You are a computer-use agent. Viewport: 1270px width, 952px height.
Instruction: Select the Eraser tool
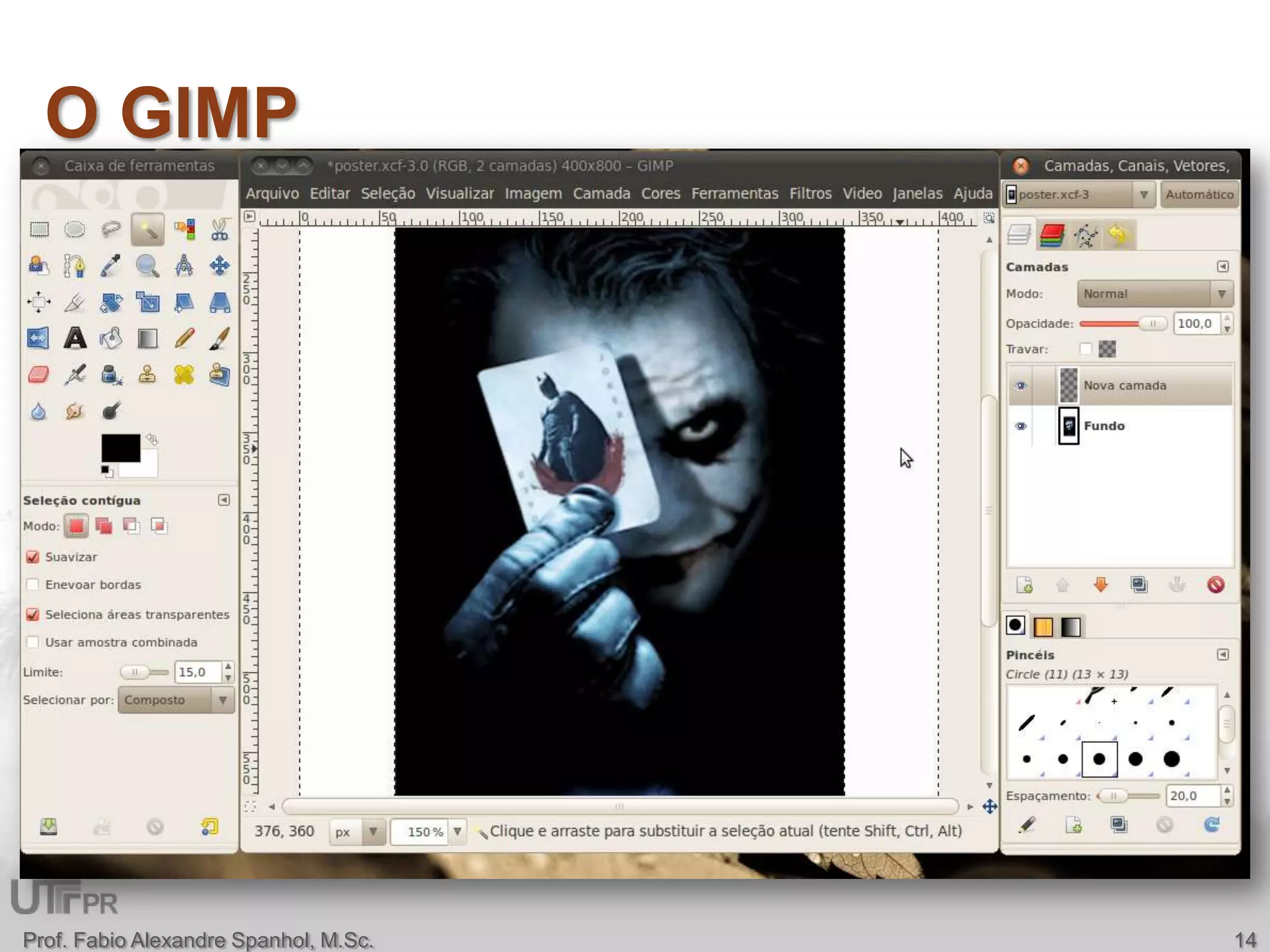(x=38, y=374)
